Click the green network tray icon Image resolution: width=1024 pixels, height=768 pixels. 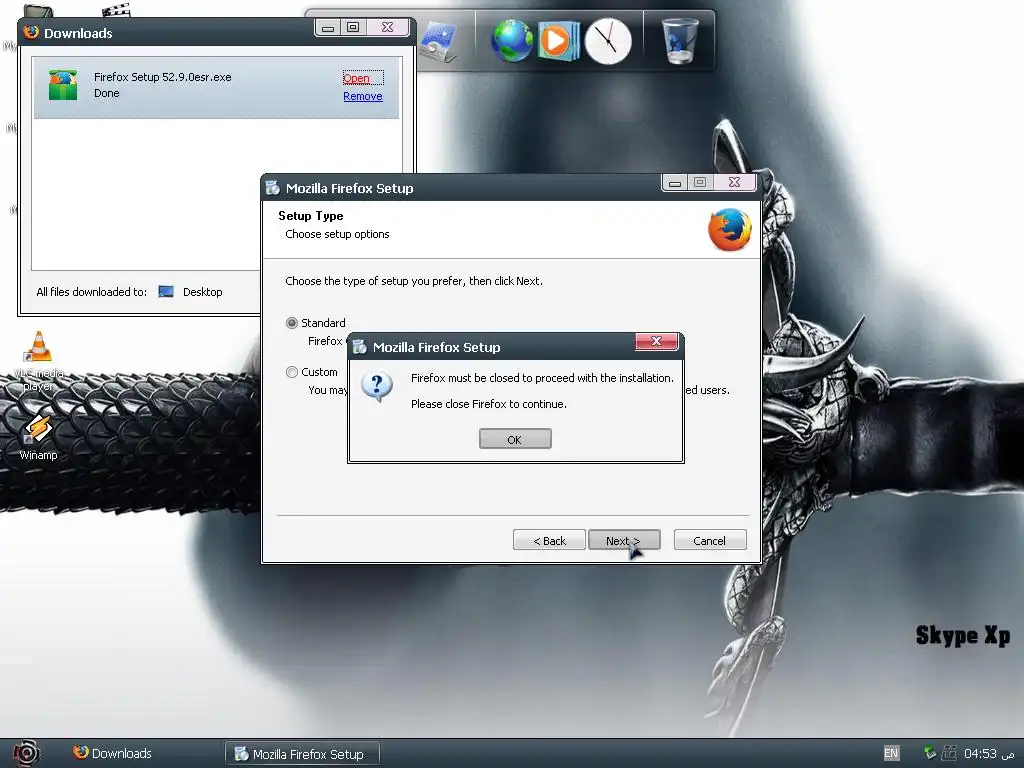coord(930,752)
